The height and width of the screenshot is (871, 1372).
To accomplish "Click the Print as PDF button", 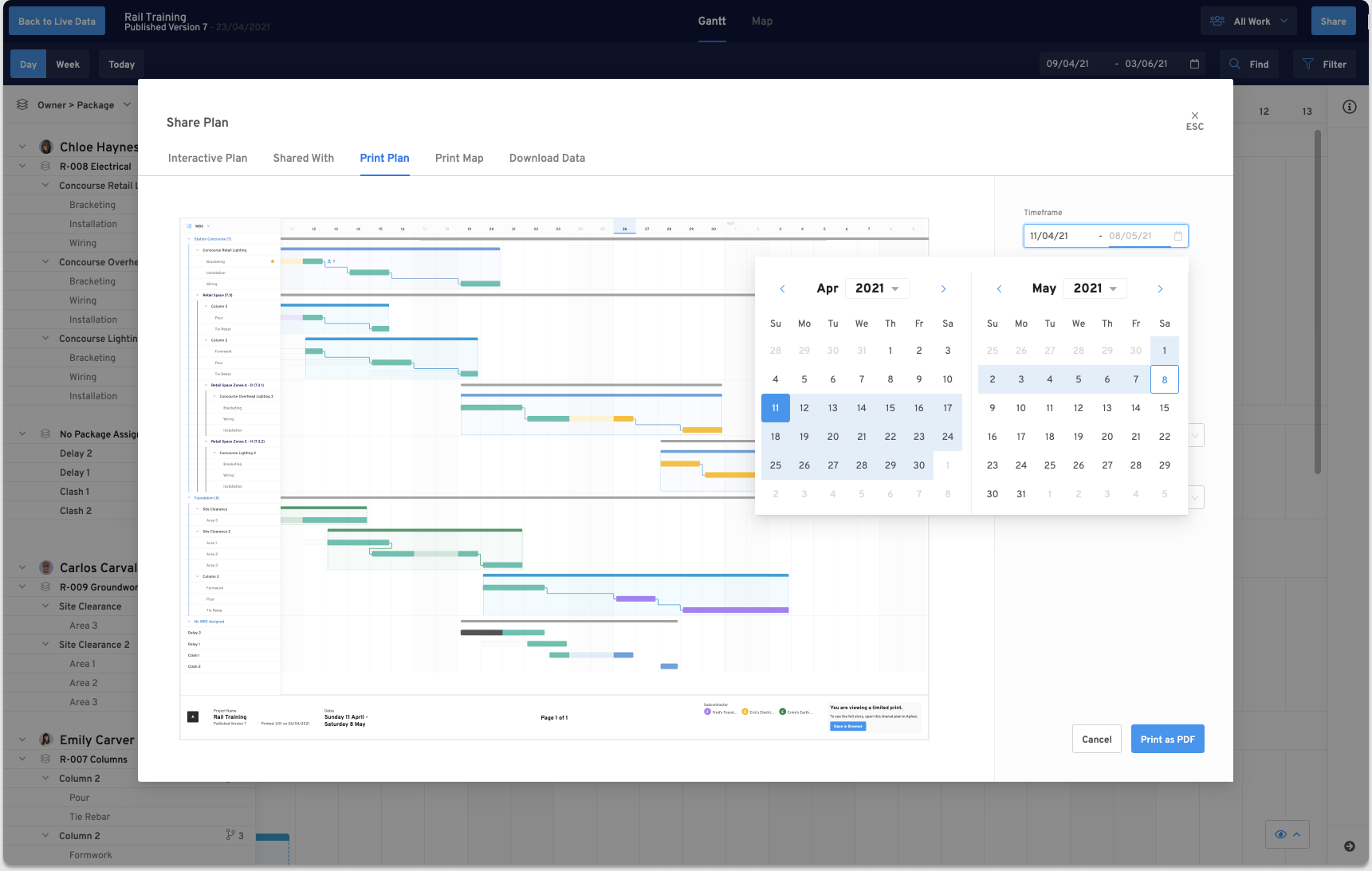I will point(1167,739).
